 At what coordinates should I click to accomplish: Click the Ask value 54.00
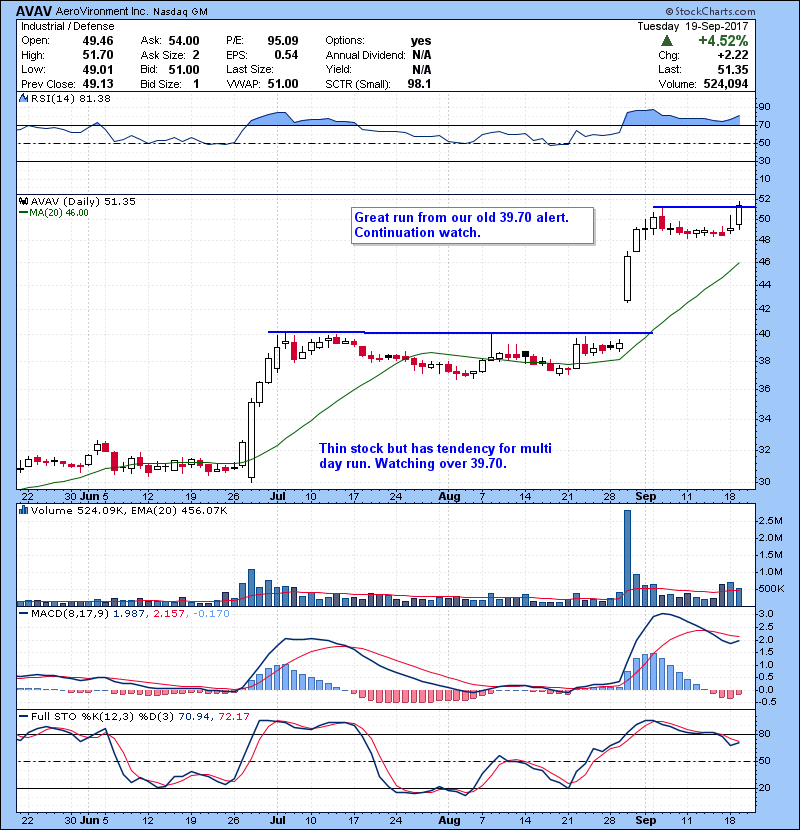[x=184, y=41]
